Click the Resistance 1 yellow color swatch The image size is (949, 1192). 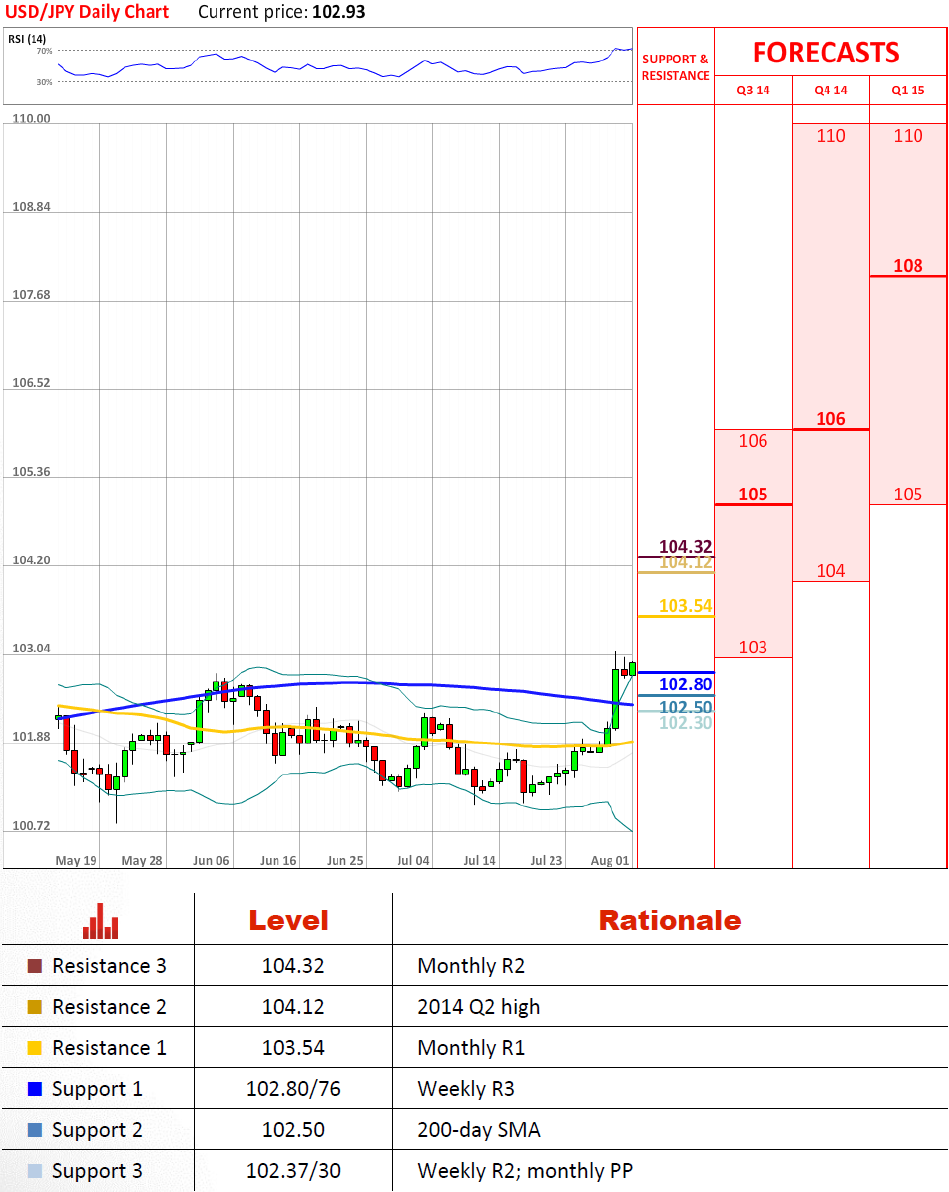pos(34,1048)
